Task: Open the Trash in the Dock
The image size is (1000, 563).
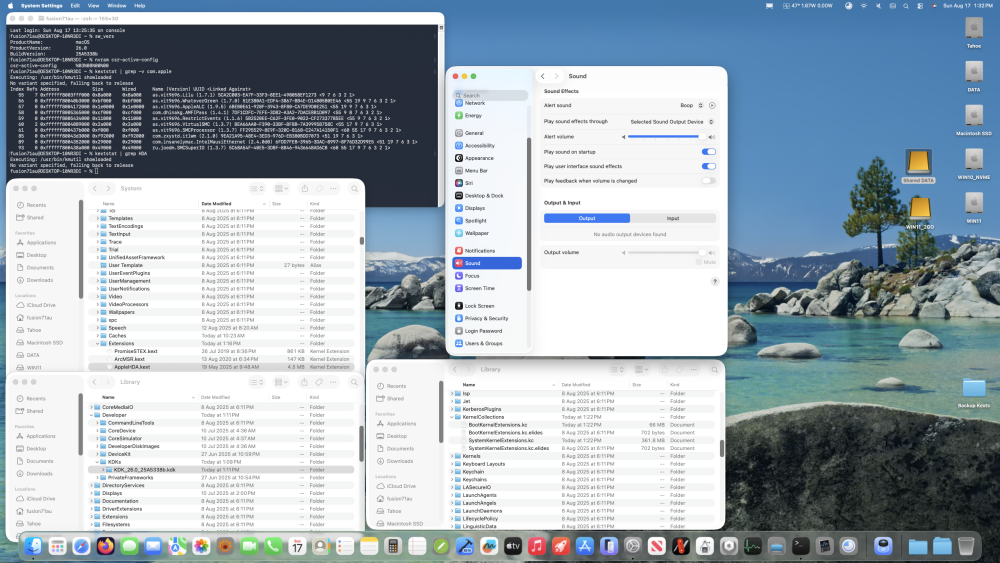Action: tap(966, 546)
